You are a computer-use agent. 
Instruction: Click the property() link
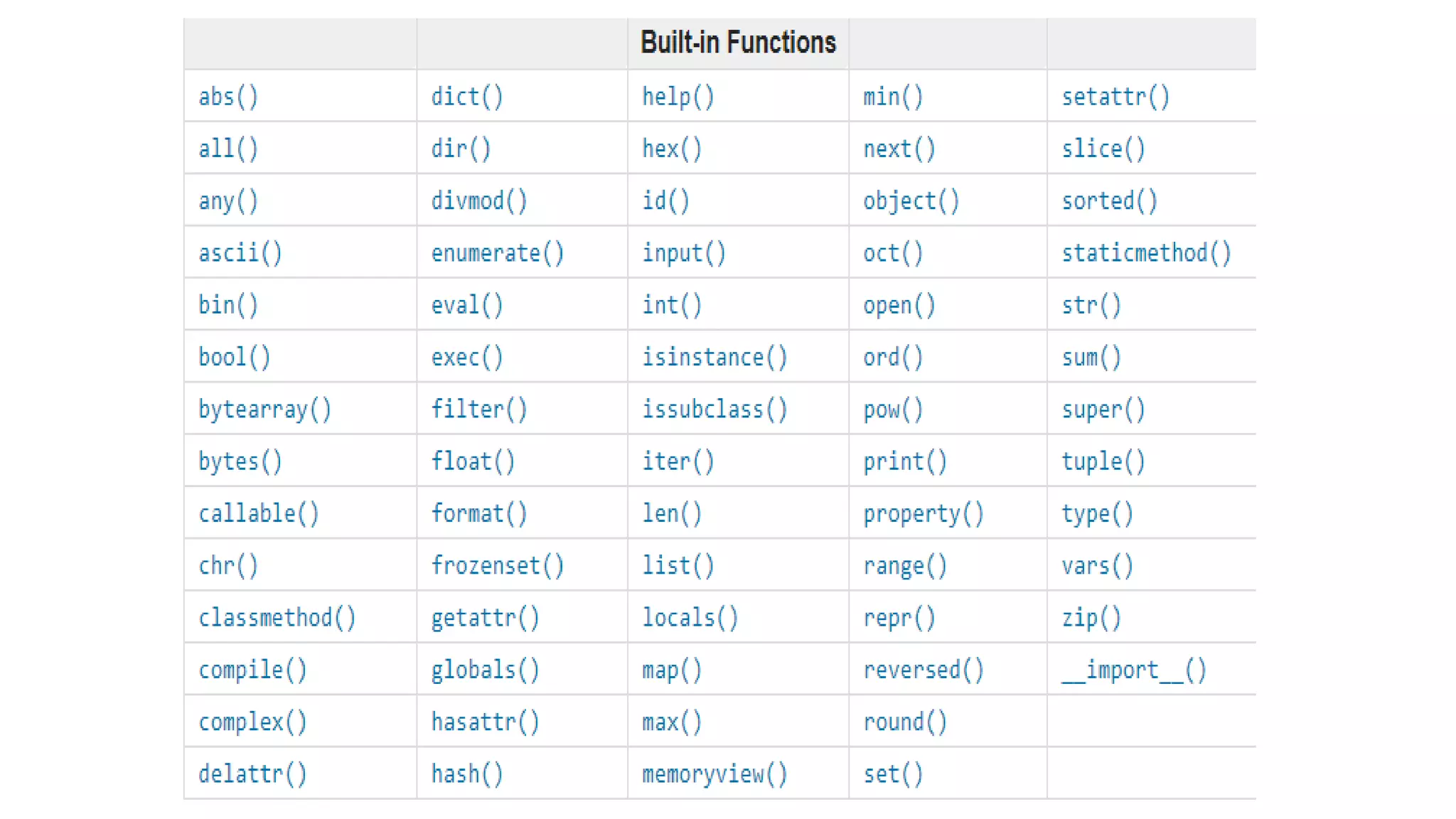tap(923, 513)
